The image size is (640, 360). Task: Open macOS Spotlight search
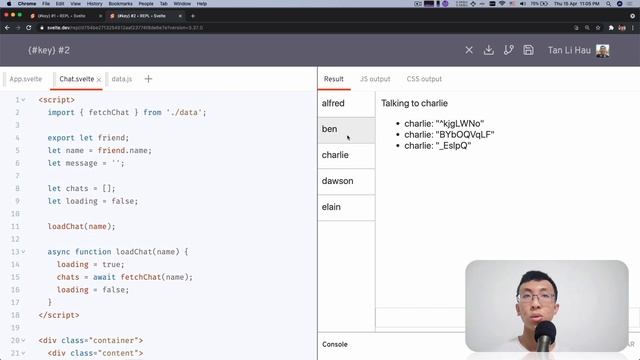pos(609,4)
